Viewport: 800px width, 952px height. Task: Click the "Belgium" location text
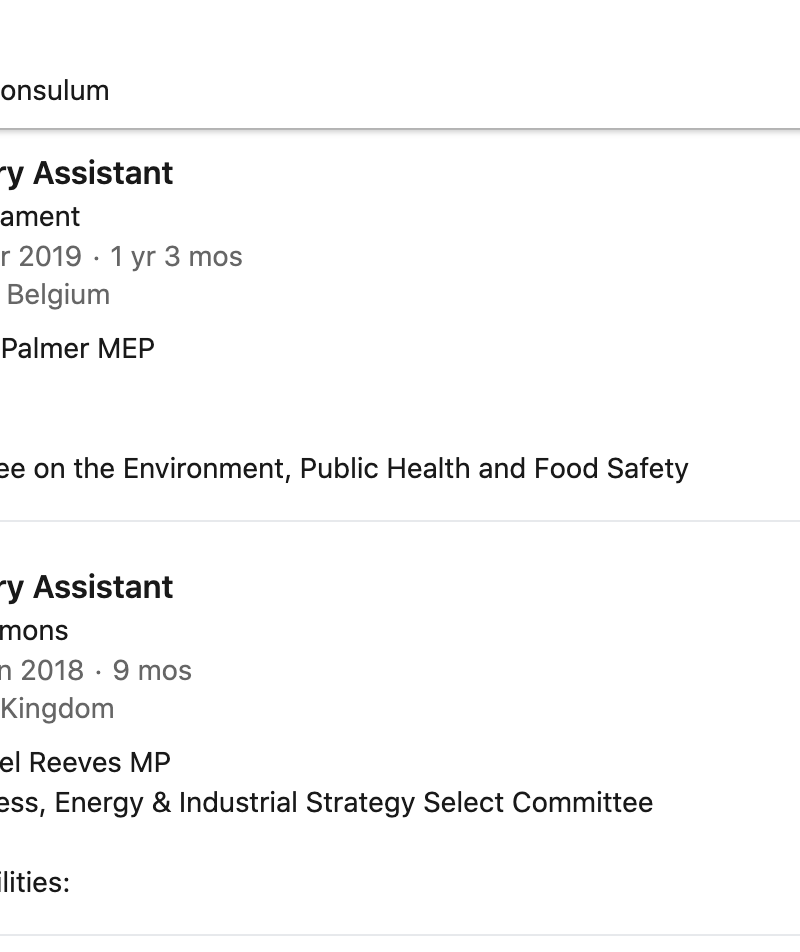point(58,295)
